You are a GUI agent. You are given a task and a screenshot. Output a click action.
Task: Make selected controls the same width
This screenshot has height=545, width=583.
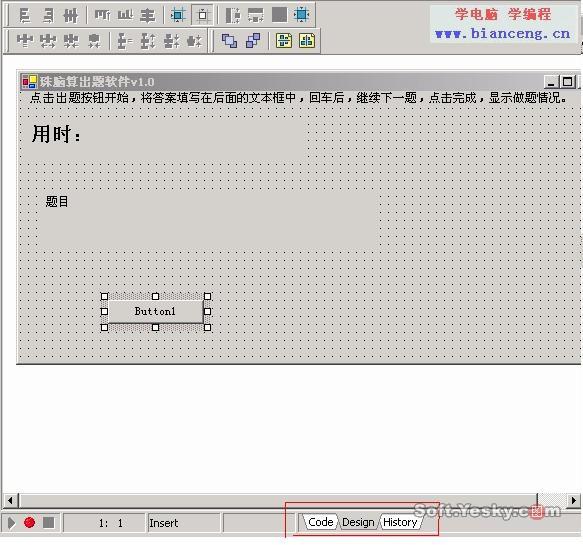pos(233,15)
